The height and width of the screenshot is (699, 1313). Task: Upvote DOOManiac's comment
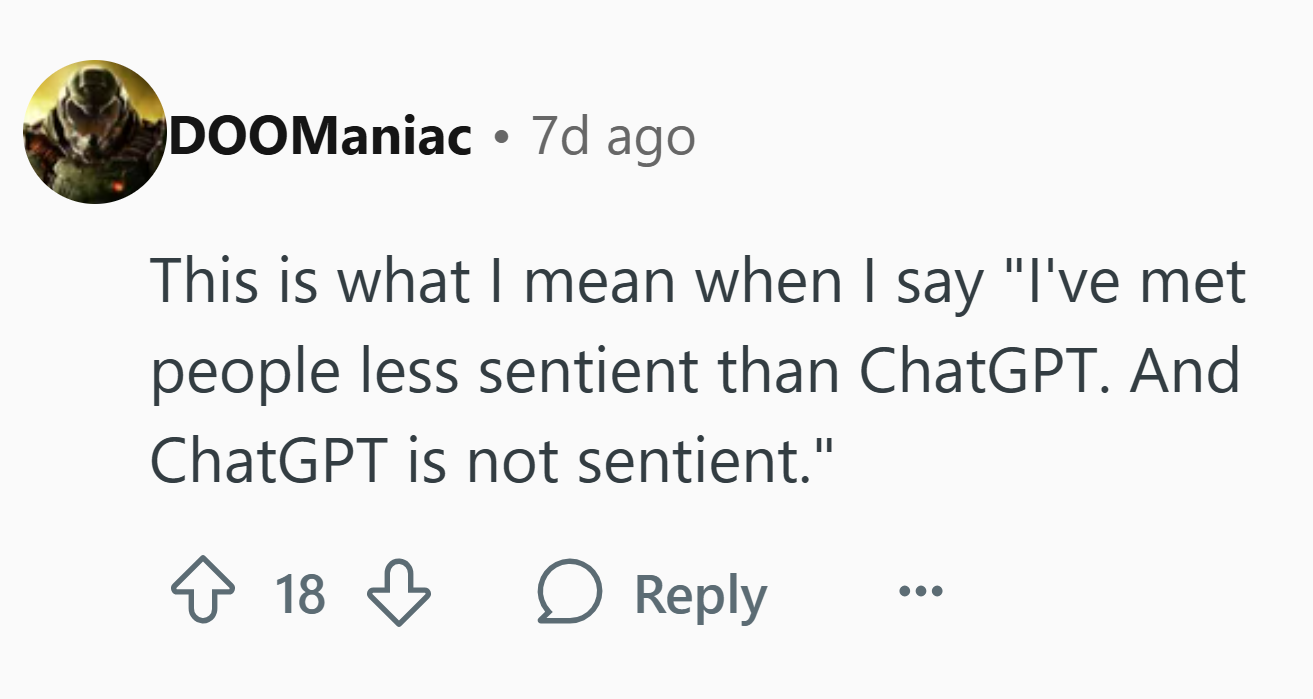[x=199, y=595]
